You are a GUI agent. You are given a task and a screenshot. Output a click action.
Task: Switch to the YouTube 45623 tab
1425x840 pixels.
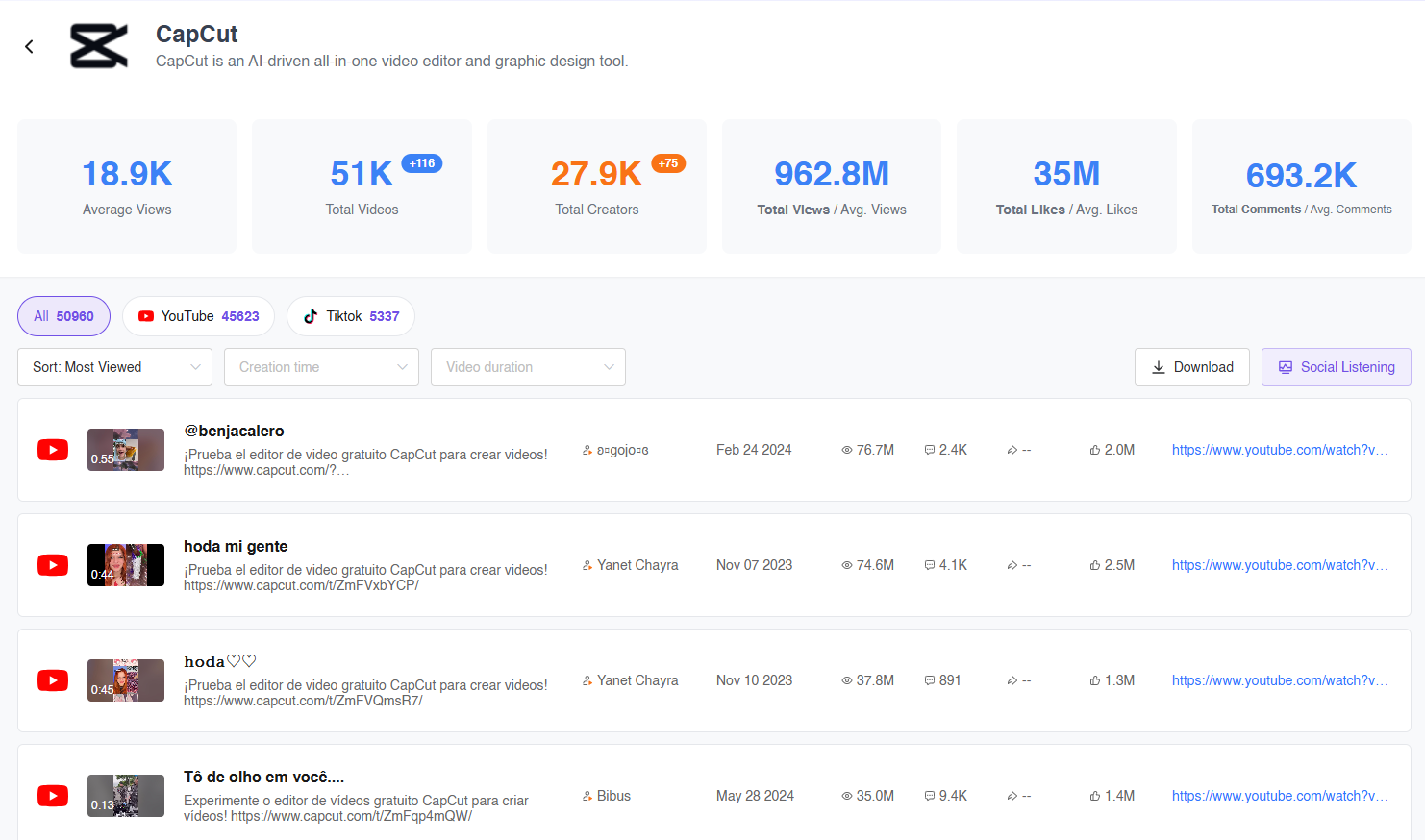pyautogui.click(x=198, y=316)
